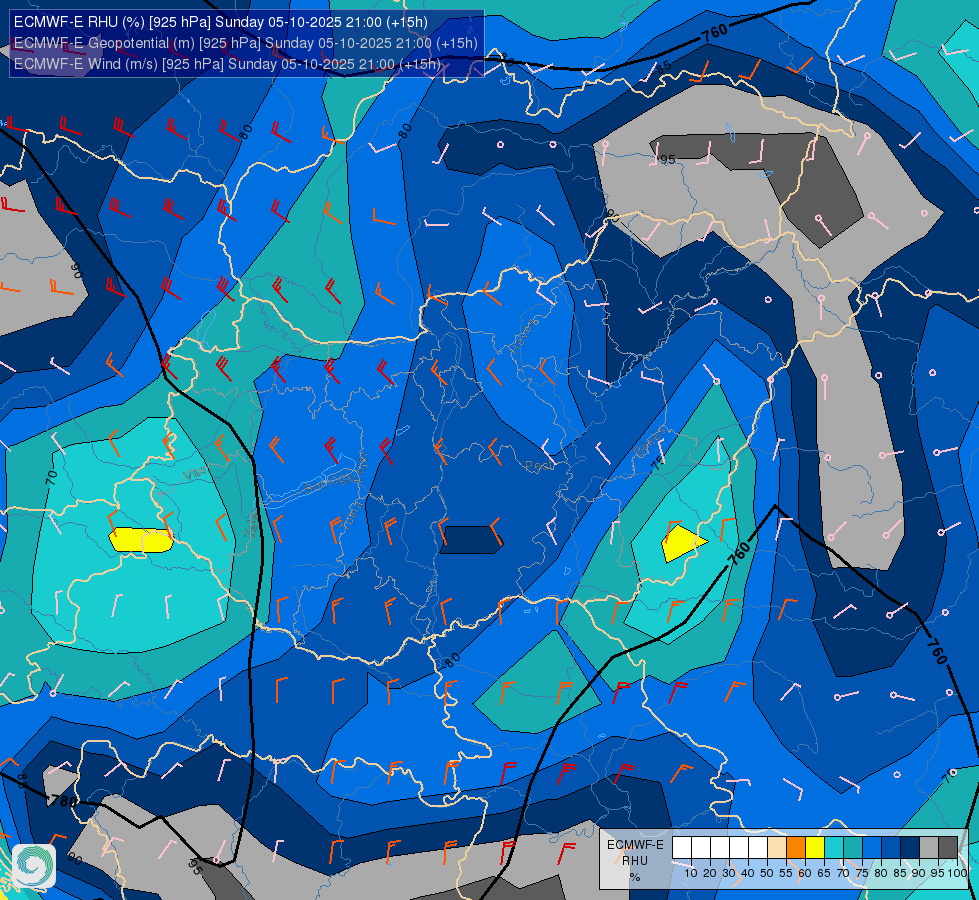Click the swirl logo icon in bottom-left corner
The height and width of the screenshot is (900, 979).
point(34,866)
